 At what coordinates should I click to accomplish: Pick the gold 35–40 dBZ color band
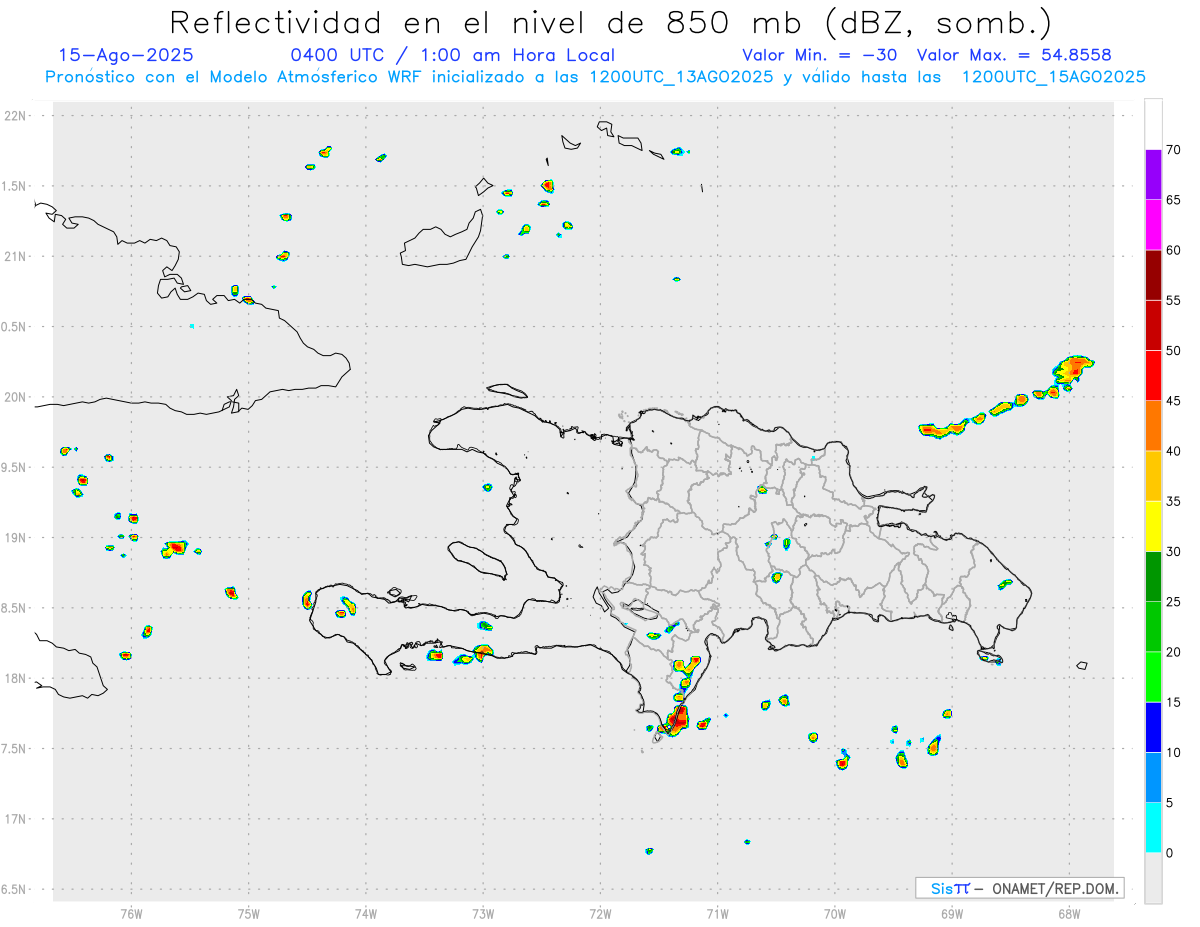(1153, 476)
